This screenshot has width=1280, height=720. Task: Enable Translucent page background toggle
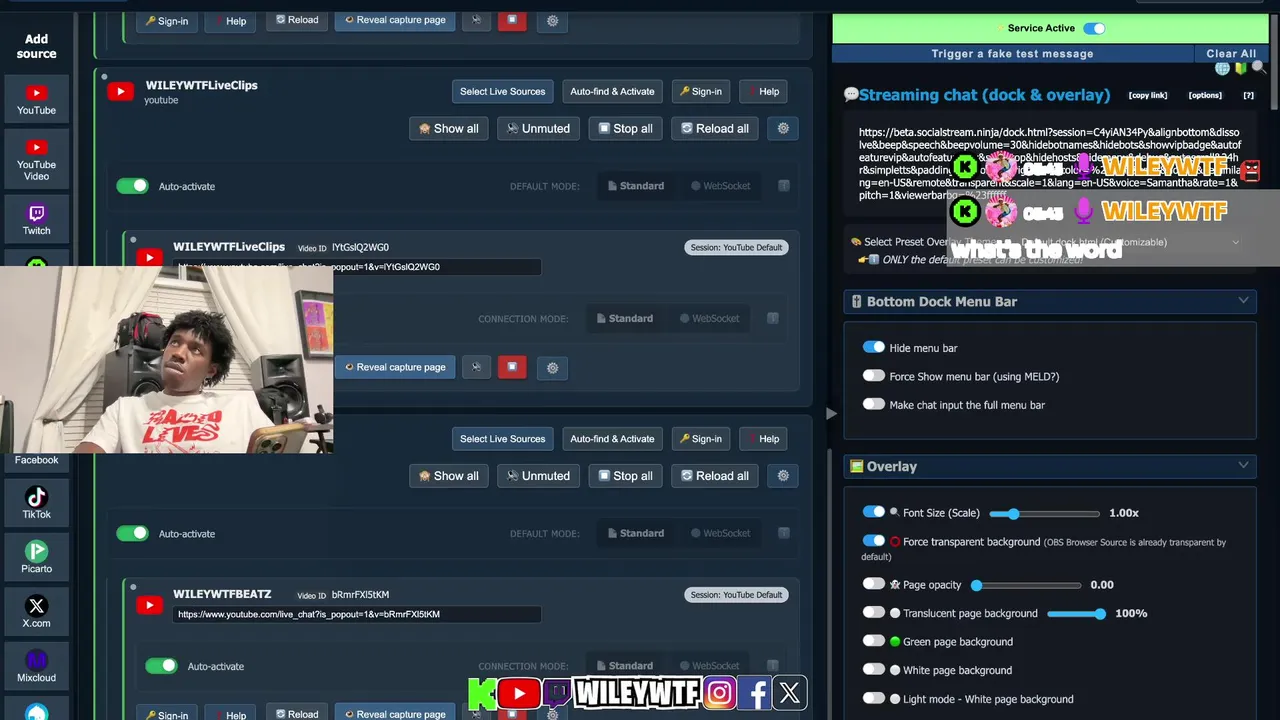874,612
